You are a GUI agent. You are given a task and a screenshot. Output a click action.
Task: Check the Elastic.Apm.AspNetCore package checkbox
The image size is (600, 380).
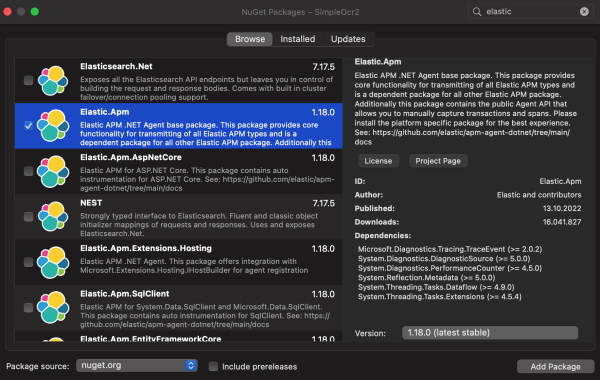pos(28,171)
